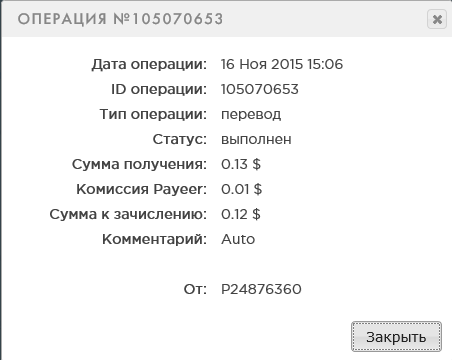Click the Закрыть button
This screenshot has width=452, height=360.
[396, 337]
